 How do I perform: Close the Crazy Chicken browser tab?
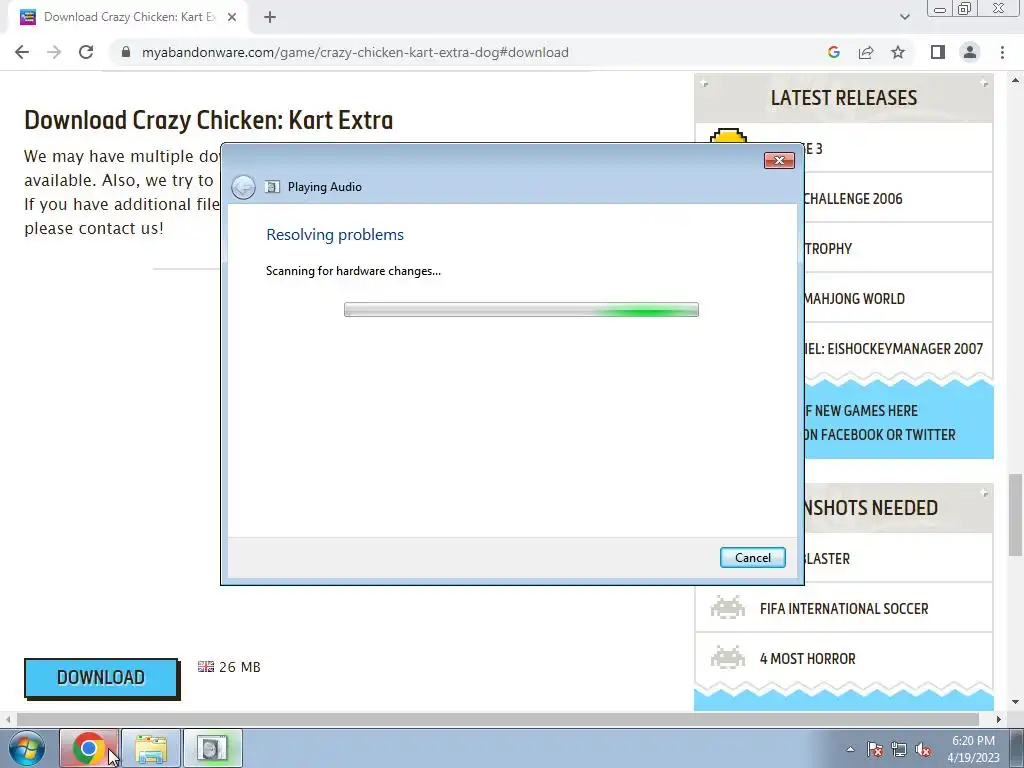click(232, 18)
